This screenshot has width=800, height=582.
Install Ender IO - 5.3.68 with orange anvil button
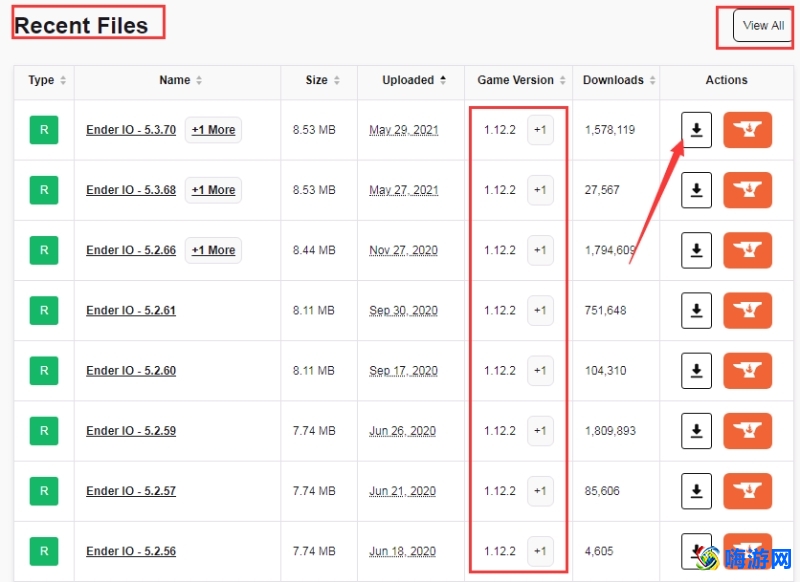[747, 190]
